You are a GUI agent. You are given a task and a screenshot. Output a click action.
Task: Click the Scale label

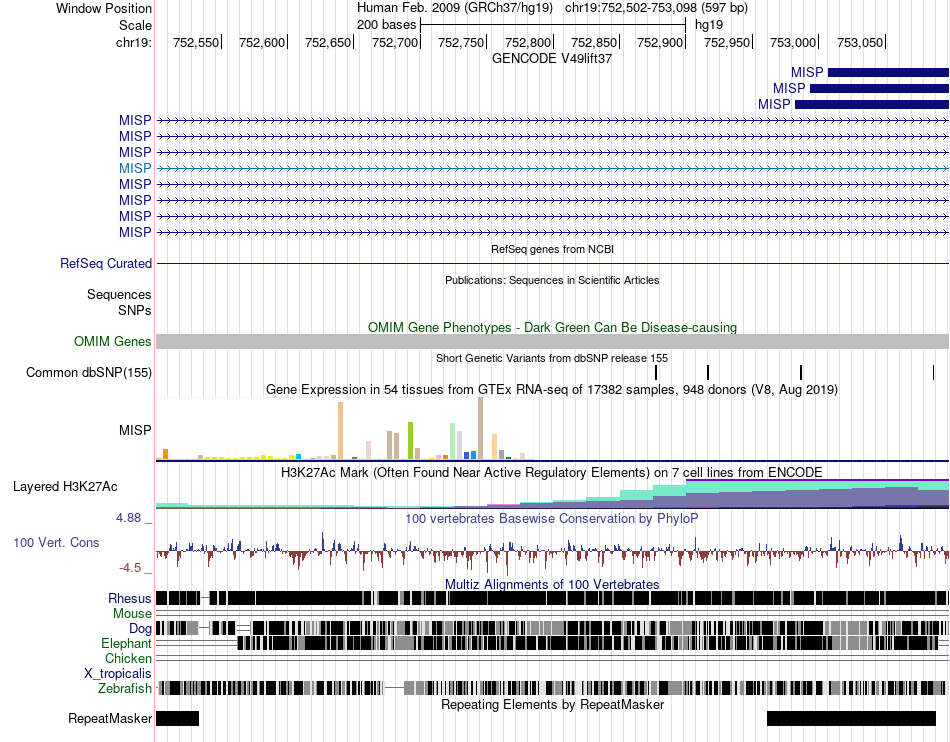coord(135,25)
